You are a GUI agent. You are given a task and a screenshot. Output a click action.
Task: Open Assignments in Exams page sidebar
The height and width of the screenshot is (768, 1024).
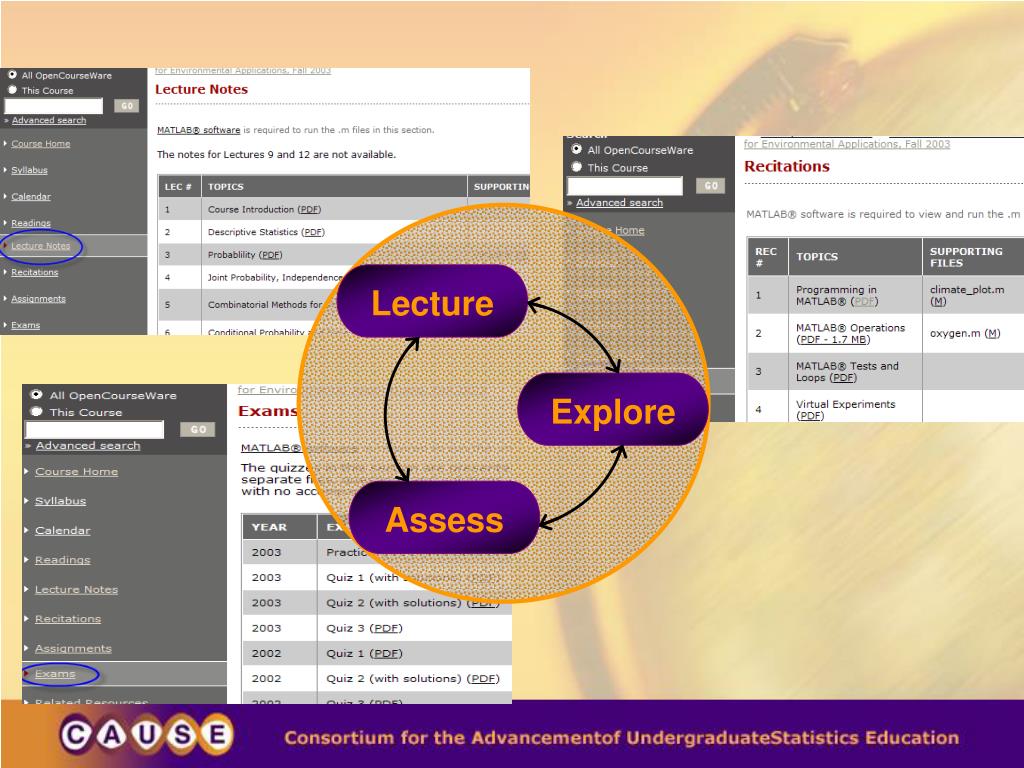pyautogui.click(x=73, y=648)
